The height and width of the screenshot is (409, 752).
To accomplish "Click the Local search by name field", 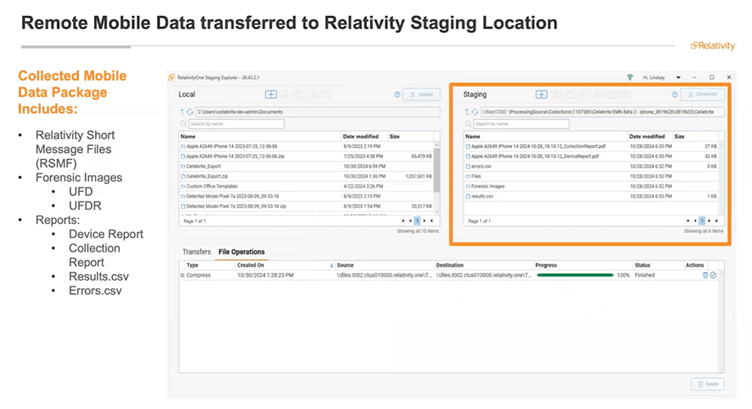I will [236, 124].
